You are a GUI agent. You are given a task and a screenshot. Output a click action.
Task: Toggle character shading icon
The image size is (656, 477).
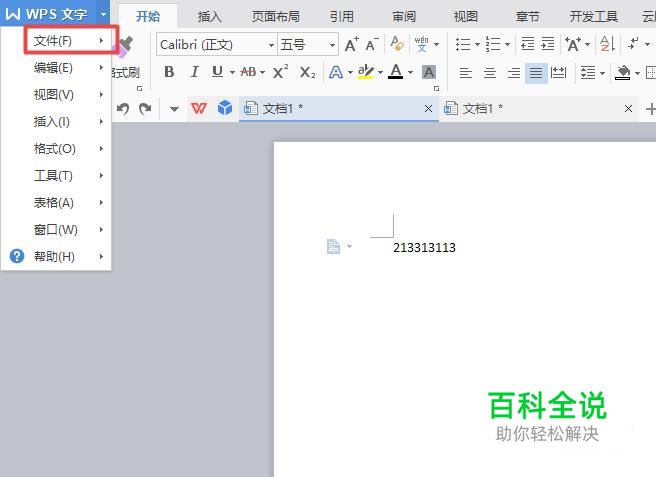[x=428, y=72]
